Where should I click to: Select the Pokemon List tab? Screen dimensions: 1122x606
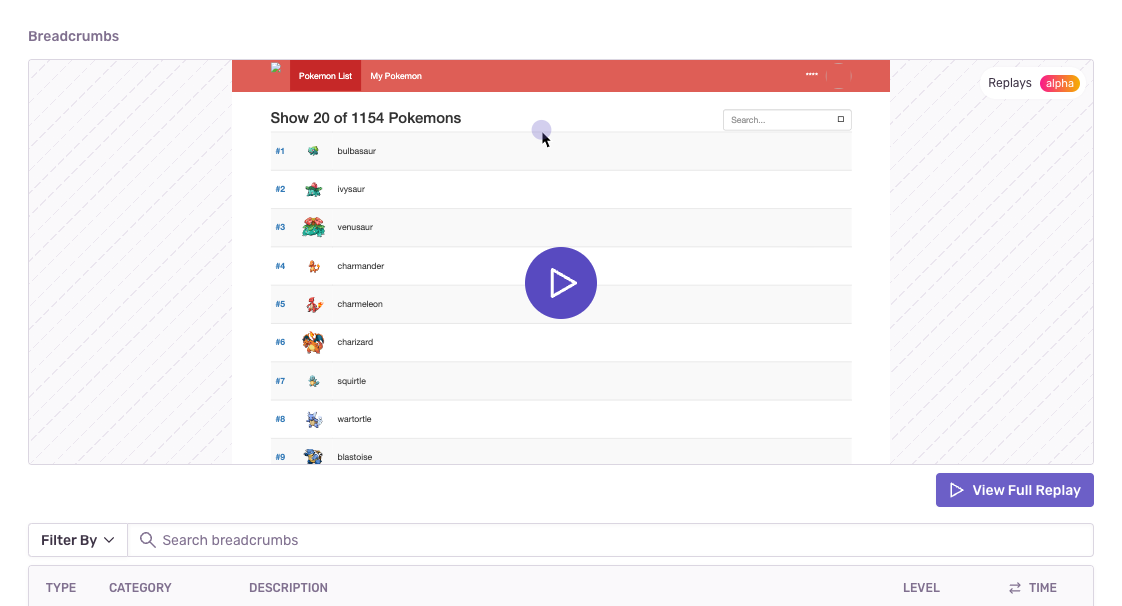click(x=324, y=75)
